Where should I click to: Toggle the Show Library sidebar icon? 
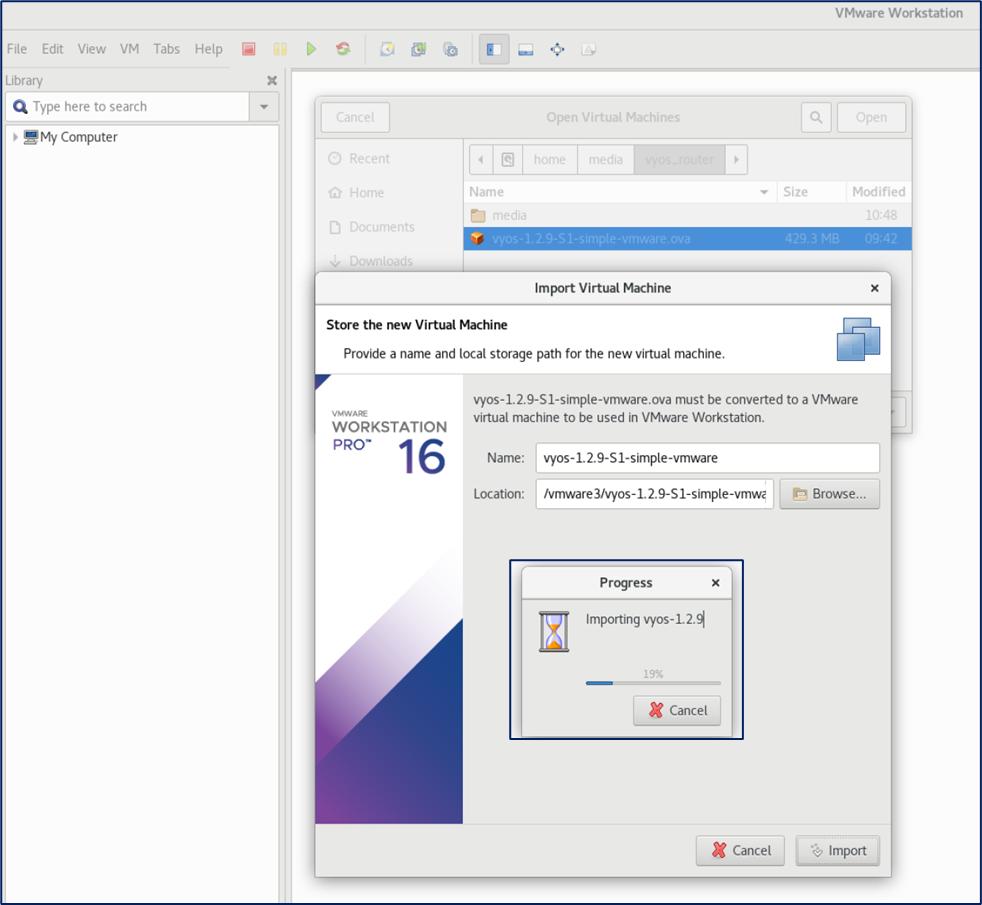click(x=493, y=49)
